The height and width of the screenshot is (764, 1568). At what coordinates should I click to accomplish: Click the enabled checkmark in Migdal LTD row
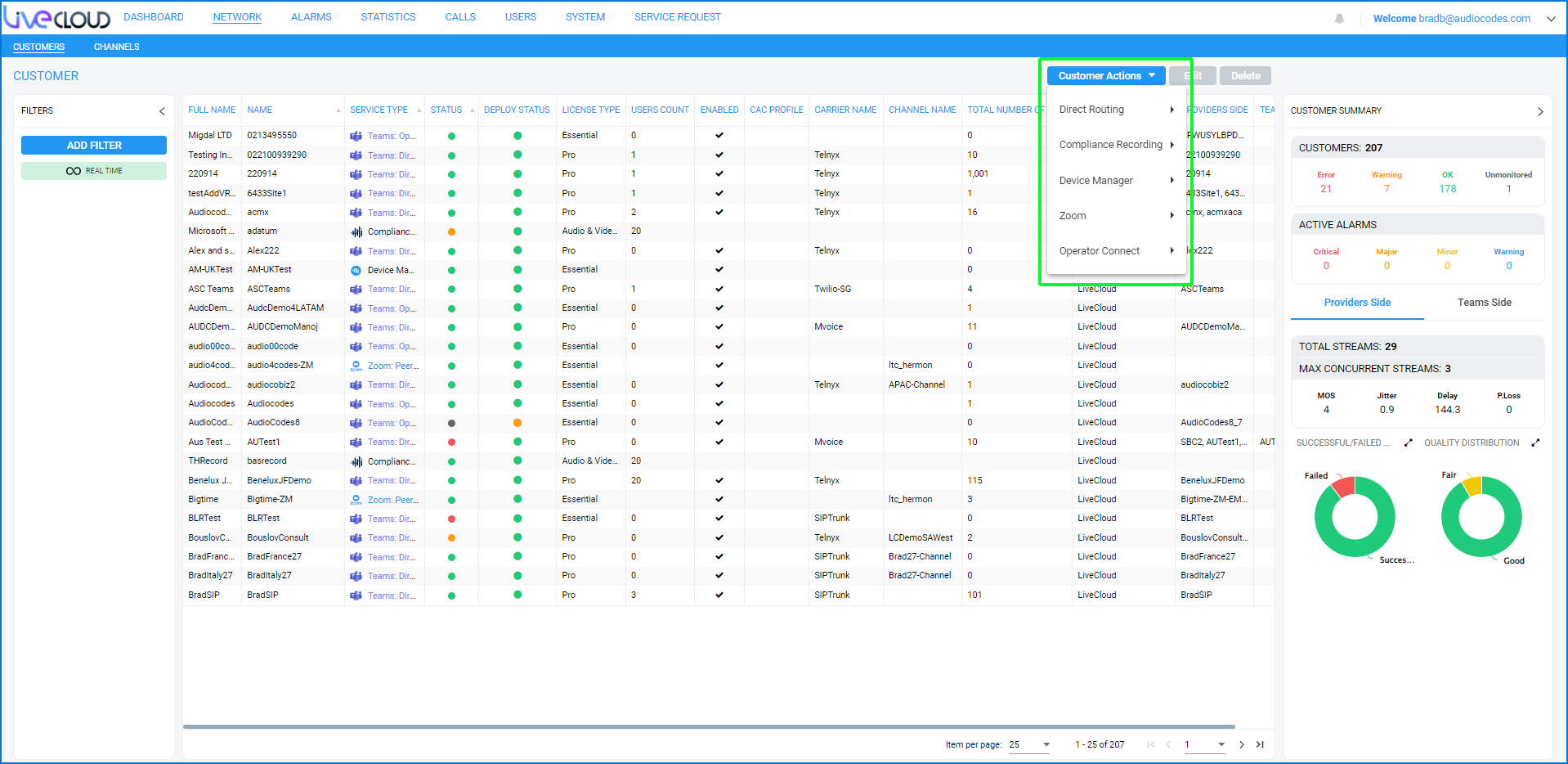pos(719,136)
